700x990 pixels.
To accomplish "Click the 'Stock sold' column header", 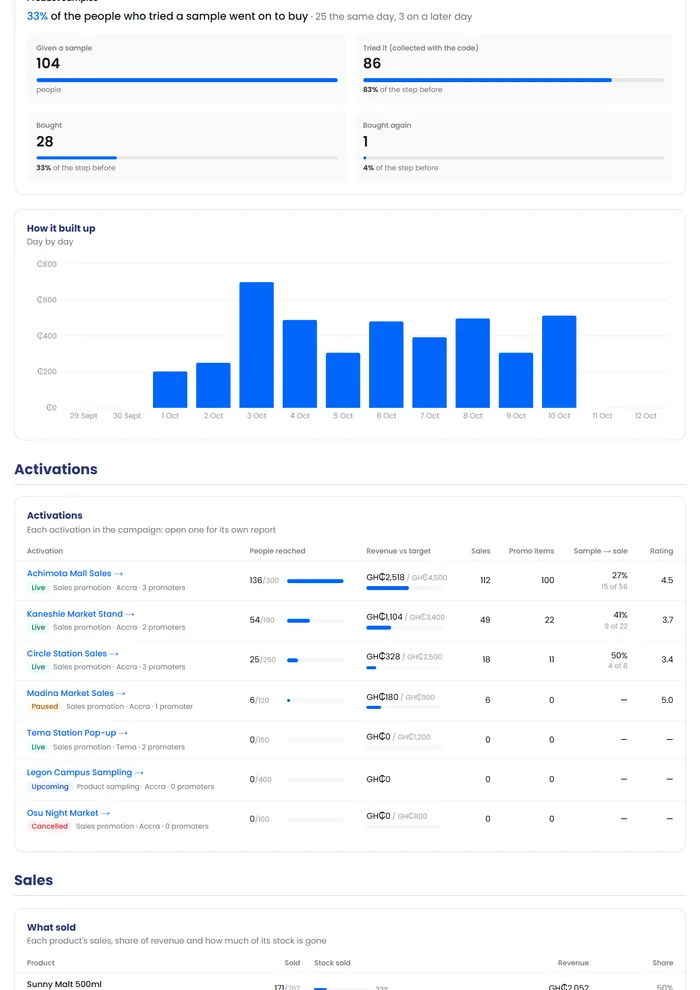I will click(332, 963).
